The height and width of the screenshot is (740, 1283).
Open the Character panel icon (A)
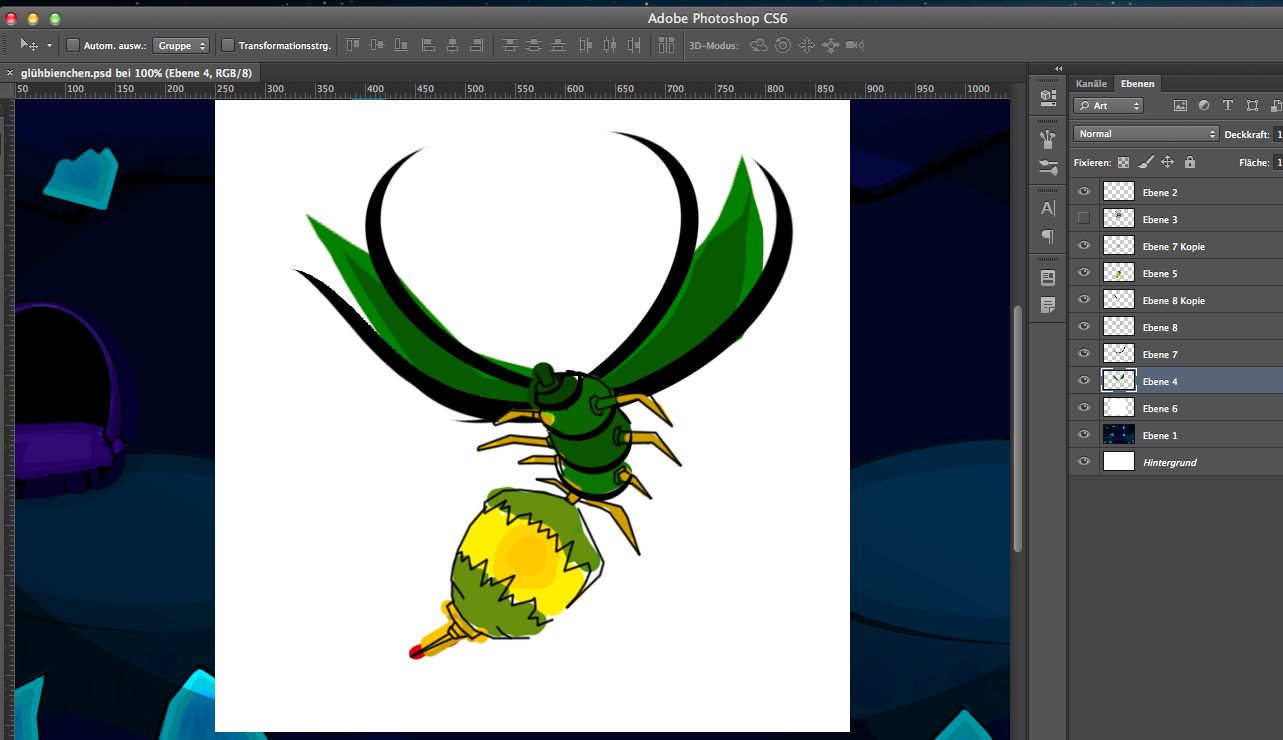pyautogui.click(x=1048, y=208)
